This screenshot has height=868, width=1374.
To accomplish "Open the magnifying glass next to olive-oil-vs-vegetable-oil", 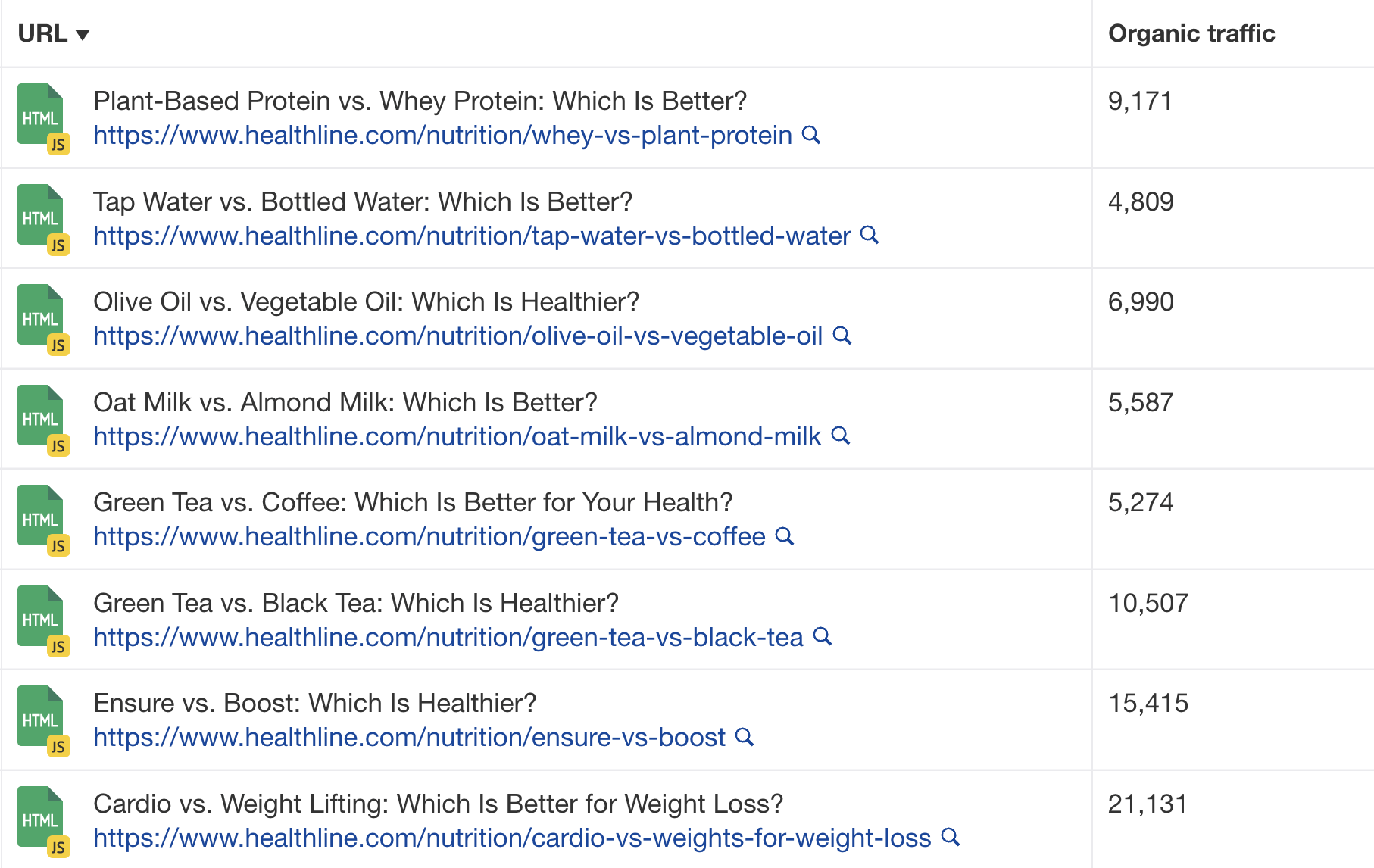I will click(843, 336).
